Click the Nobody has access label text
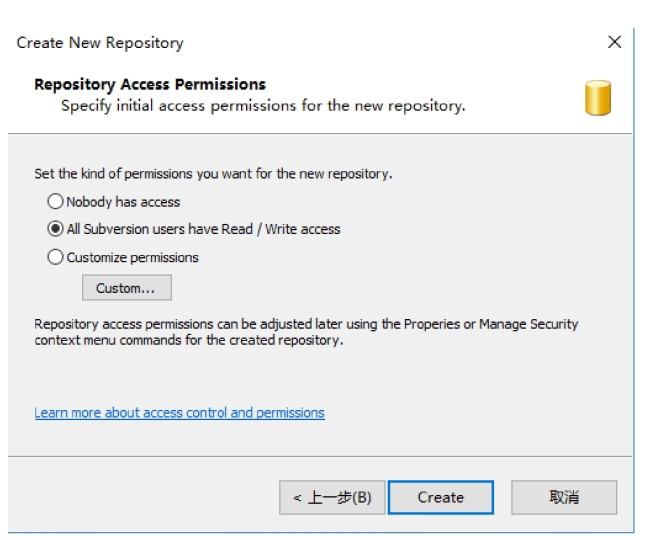The width and height of the screenshot is (648, 540). pyautogui.click(x=123, y=202)
